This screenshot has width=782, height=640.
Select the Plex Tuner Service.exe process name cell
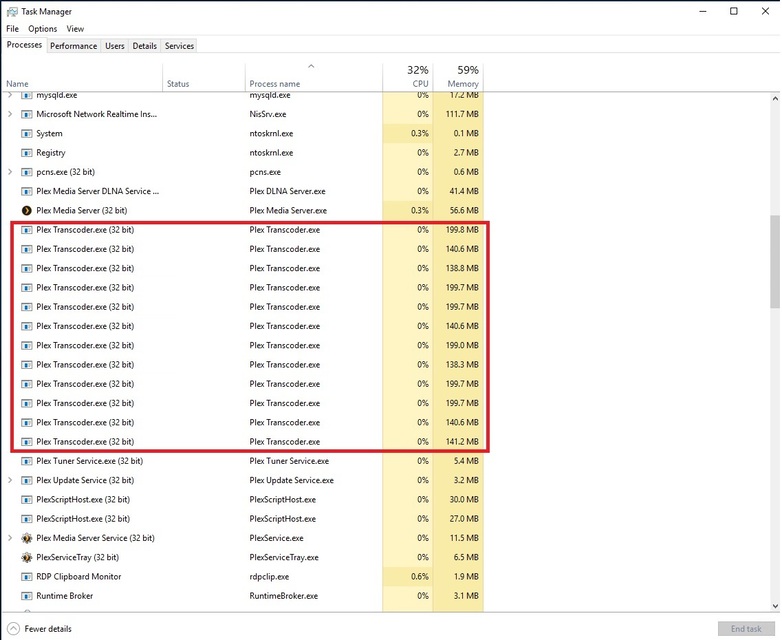pos(289,461)
